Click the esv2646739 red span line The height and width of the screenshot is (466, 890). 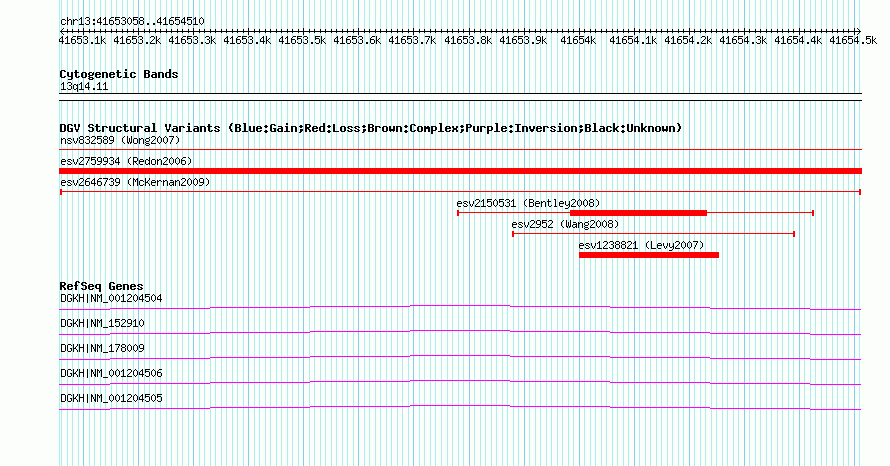click(460, 192)
